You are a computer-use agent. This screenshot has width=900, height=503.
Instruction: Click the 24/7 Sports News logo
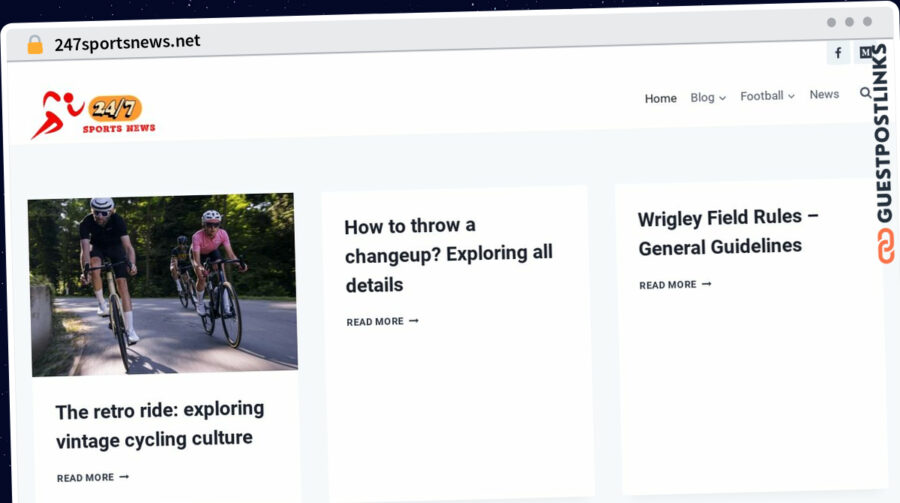[93, 115]
